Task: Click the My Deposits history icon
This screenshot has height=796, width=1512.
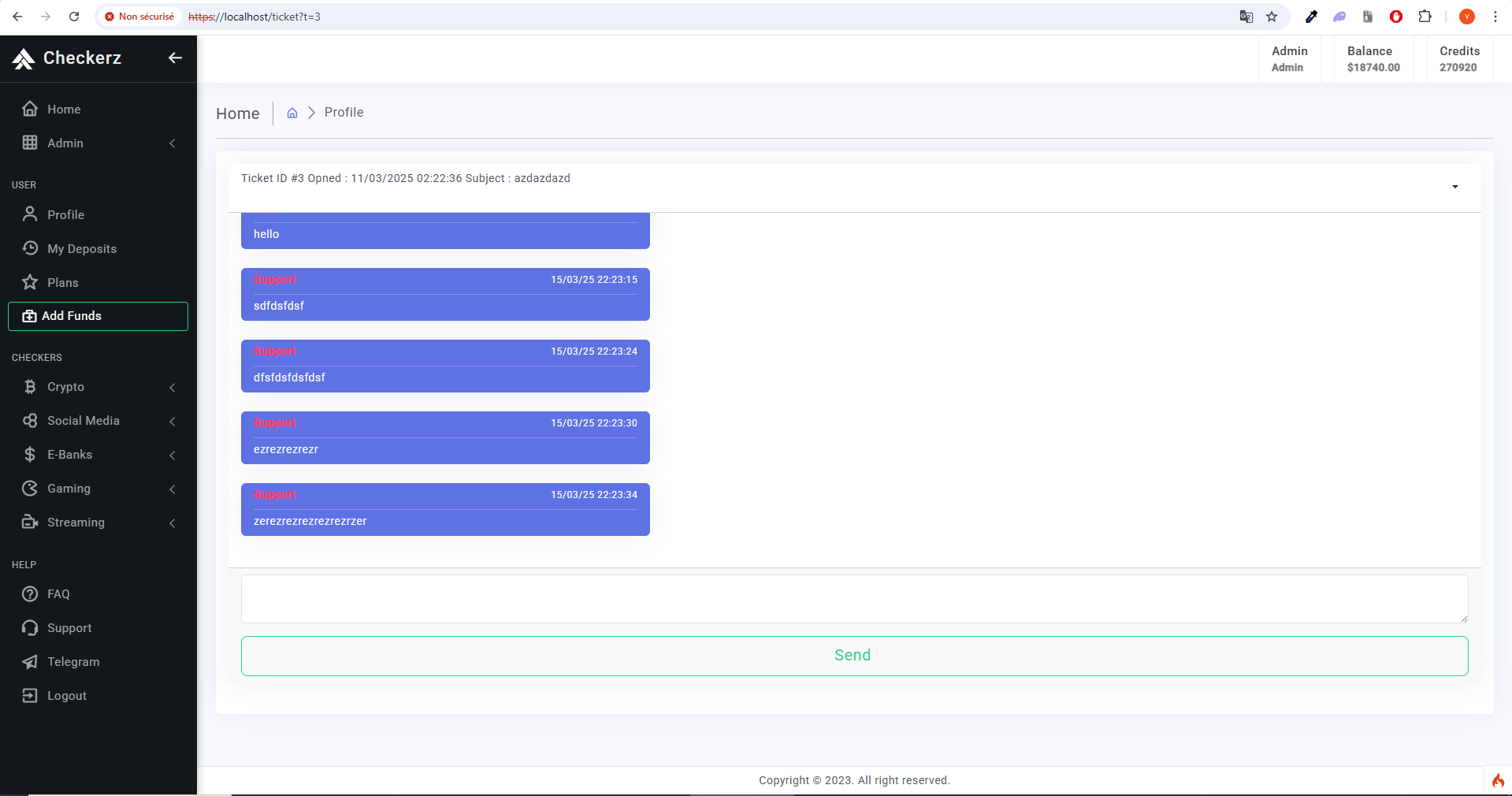Action: 30,248
